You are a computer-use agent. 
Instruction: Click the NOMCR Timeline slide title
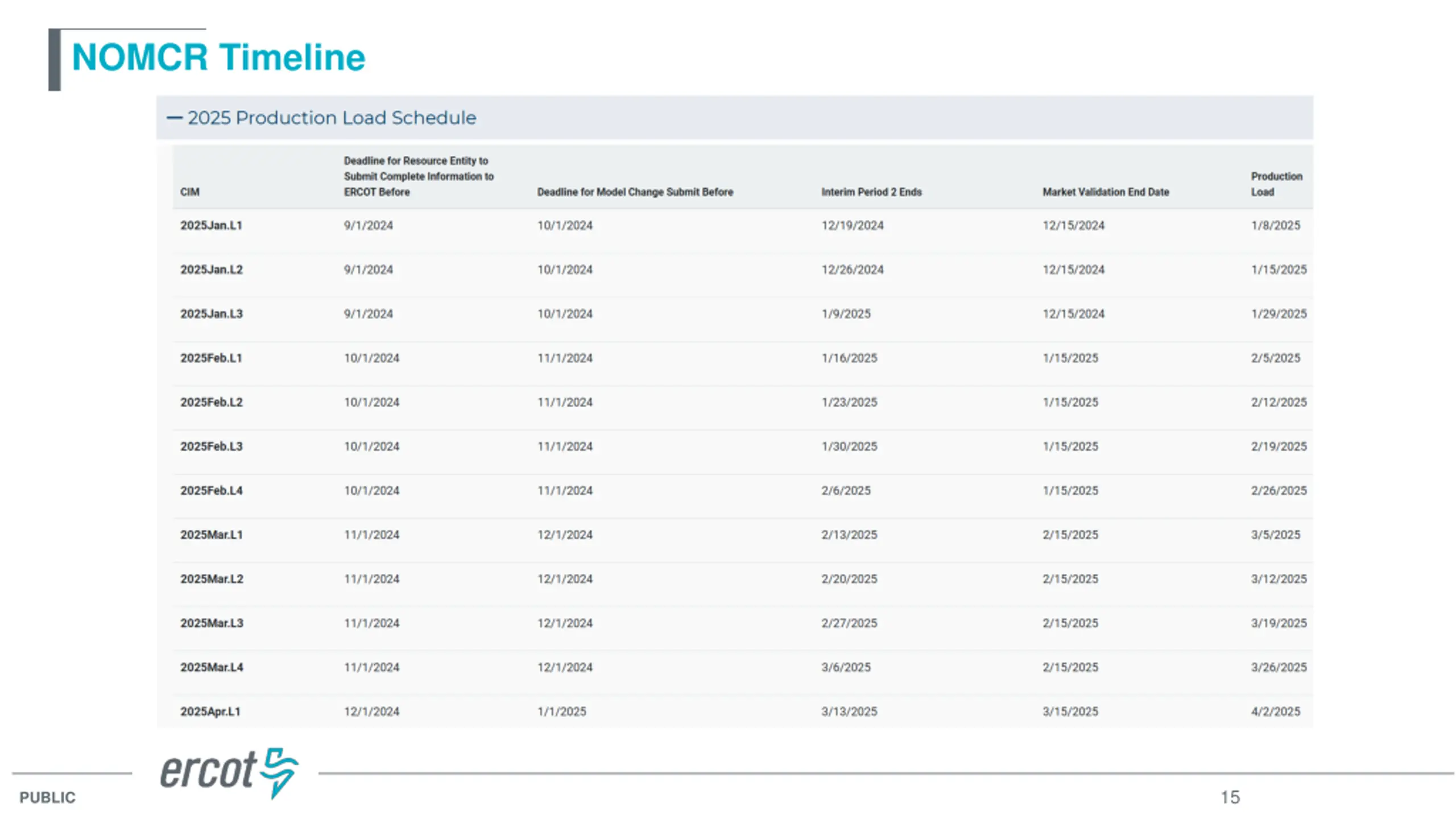click(x=218, y=57)
